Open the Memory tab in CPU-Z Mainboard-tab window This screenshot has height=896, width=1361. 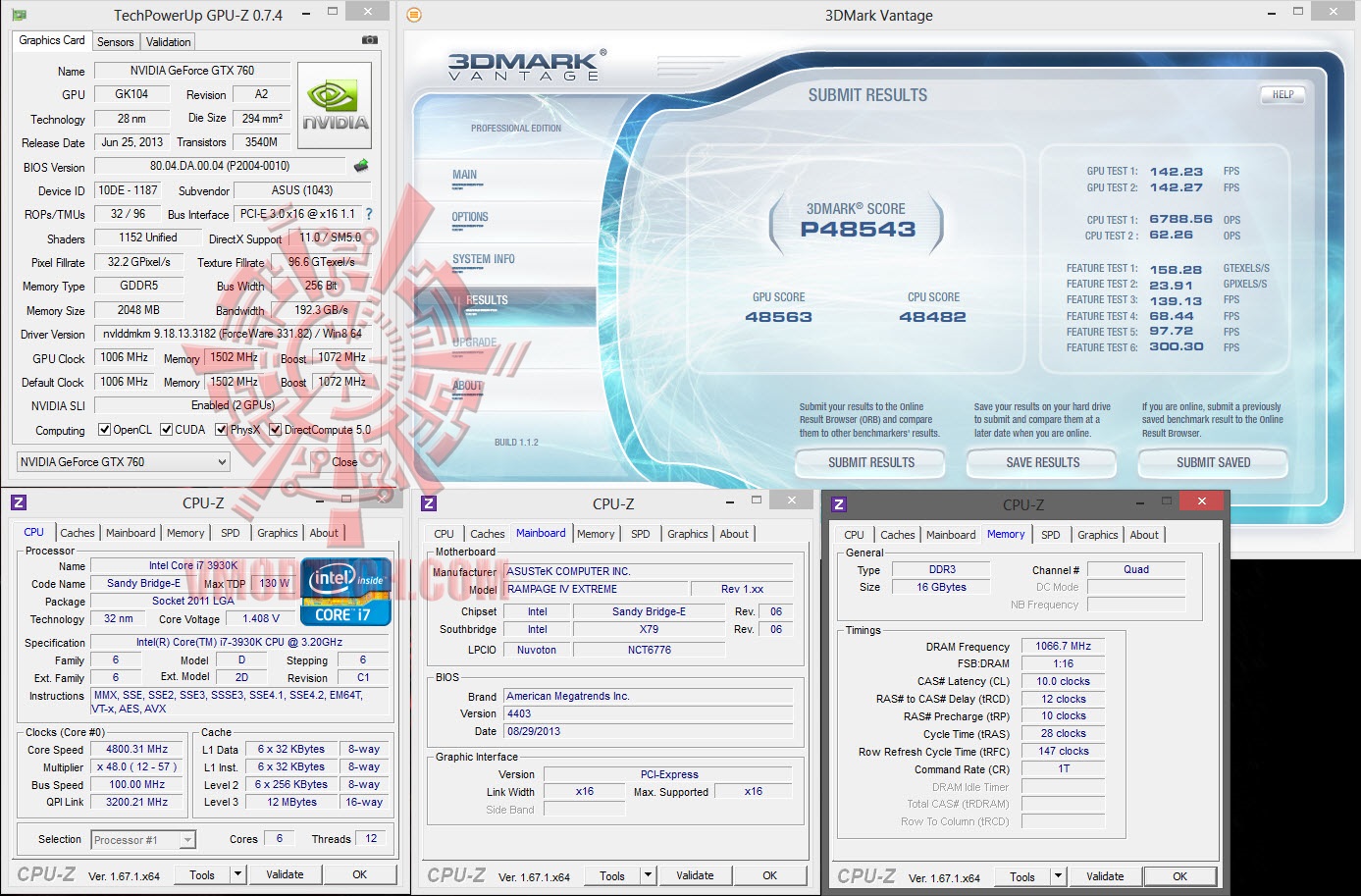pos(596,534)
